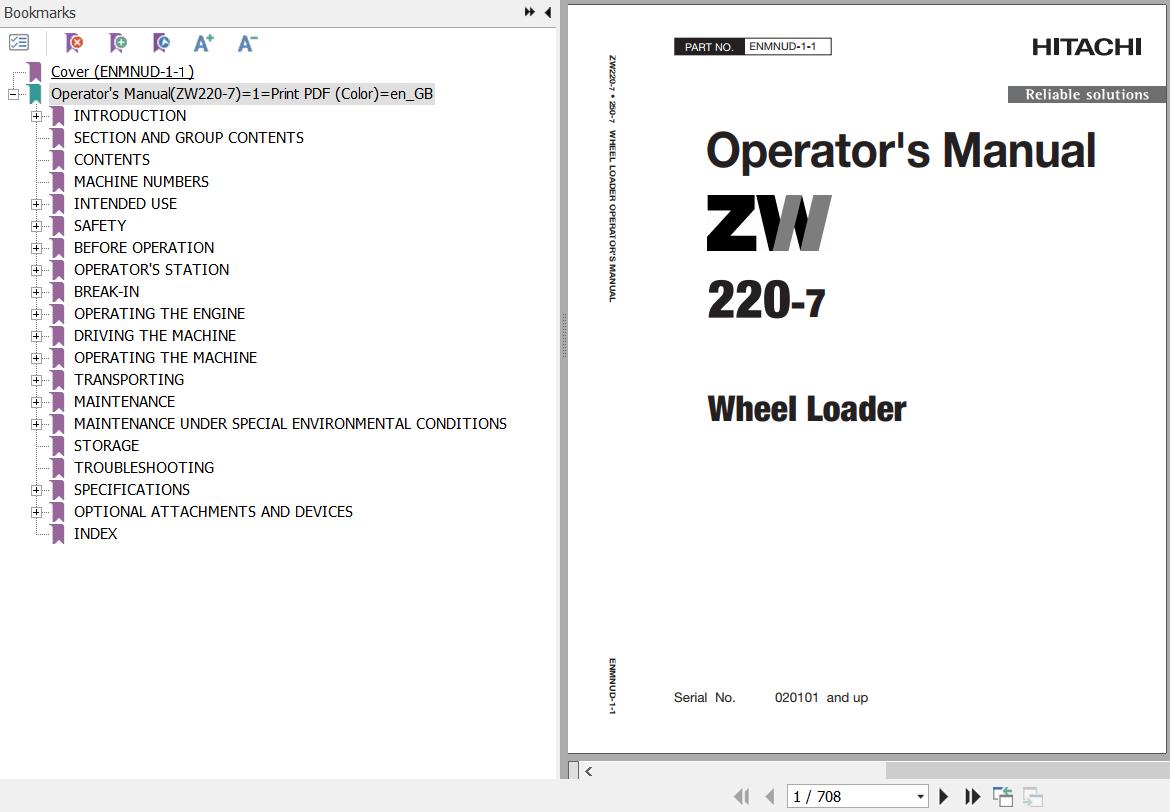The height and width of the screenshot is (812, 1170).
Task: Open the BEFORE OPERATION bookmark
Action: click(144, 248)
